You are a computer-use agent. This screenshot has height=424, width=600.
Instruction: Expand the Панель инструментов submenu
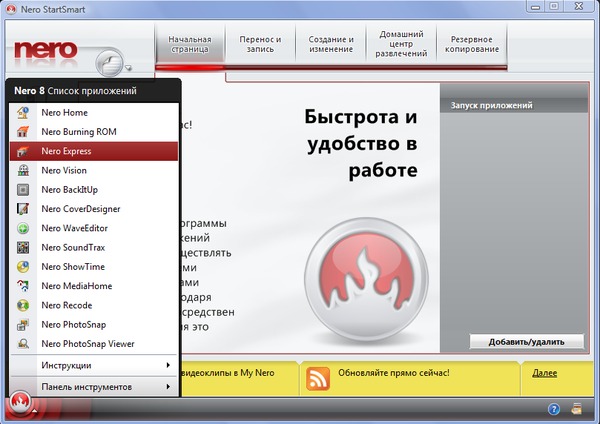[x=94, y=386]
